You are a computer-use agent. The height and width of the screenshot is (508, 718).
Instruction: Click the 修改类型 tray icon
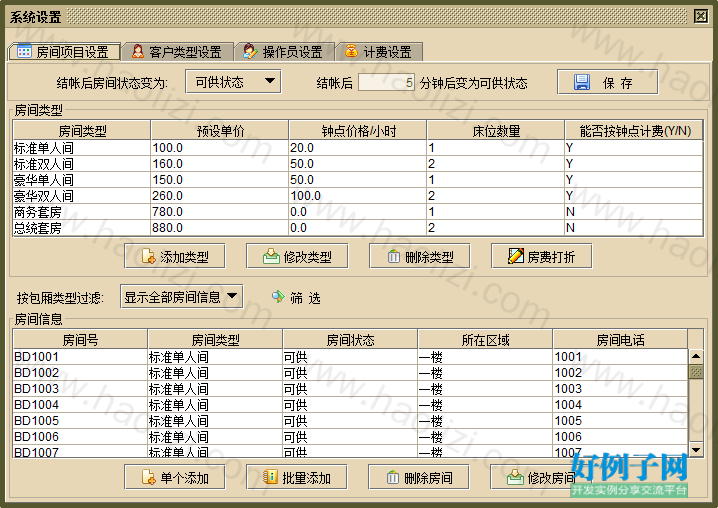click(271, 256)
